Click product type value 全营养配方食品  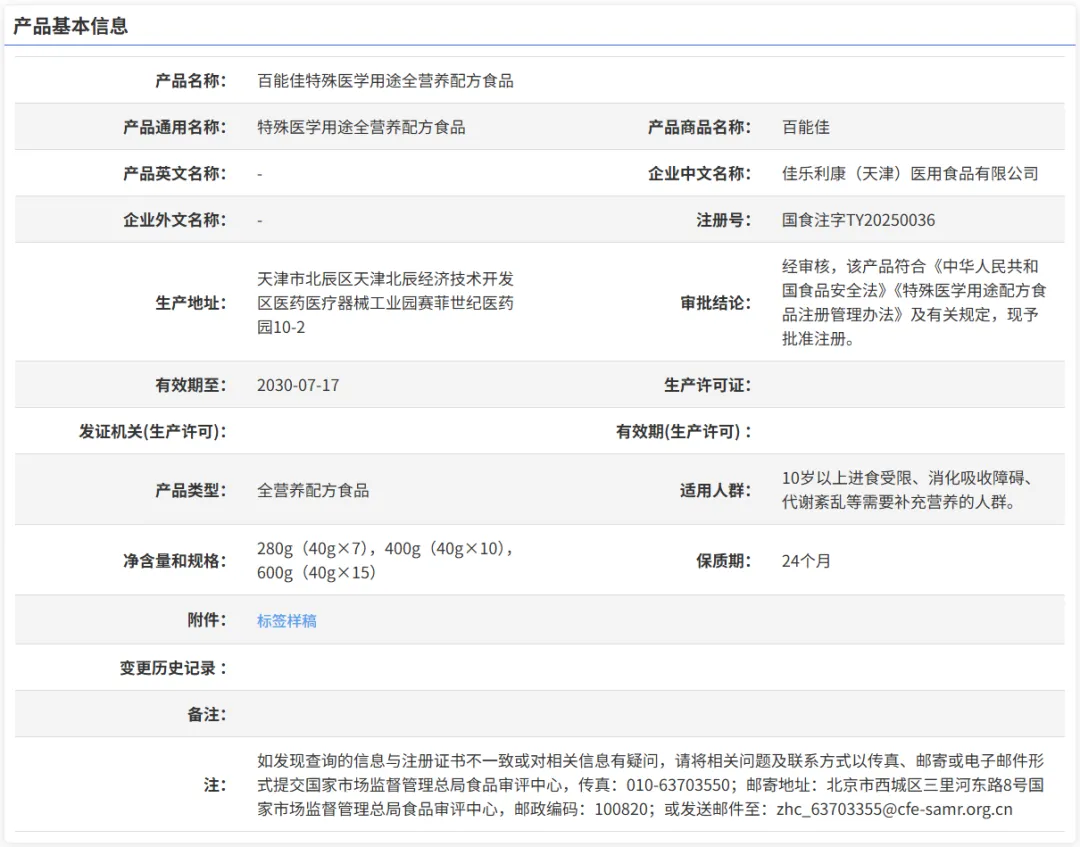[313, 490]
